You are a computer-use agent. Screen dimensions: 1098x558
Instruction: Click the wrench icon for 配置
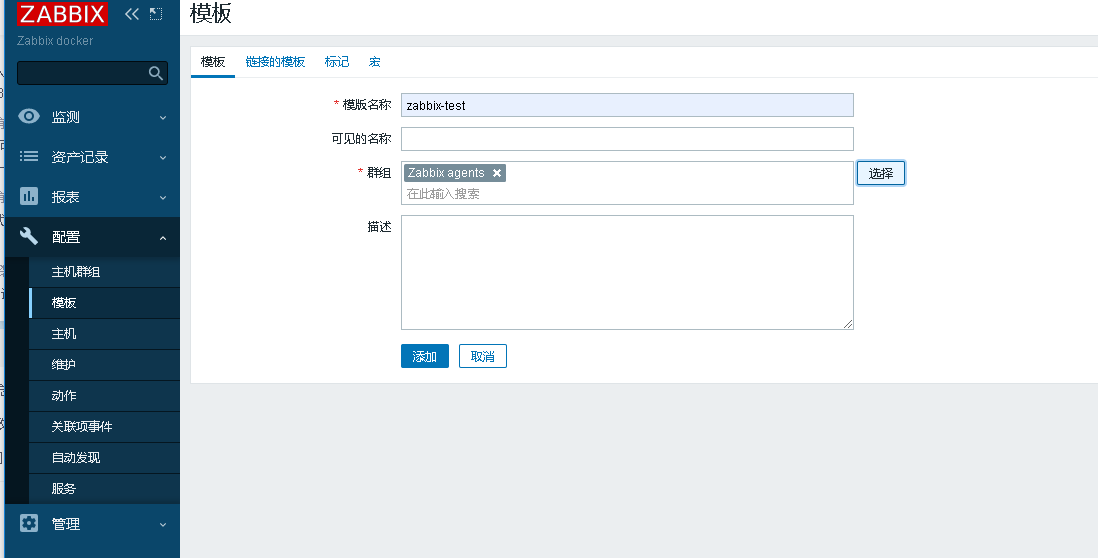coord(29,236)
